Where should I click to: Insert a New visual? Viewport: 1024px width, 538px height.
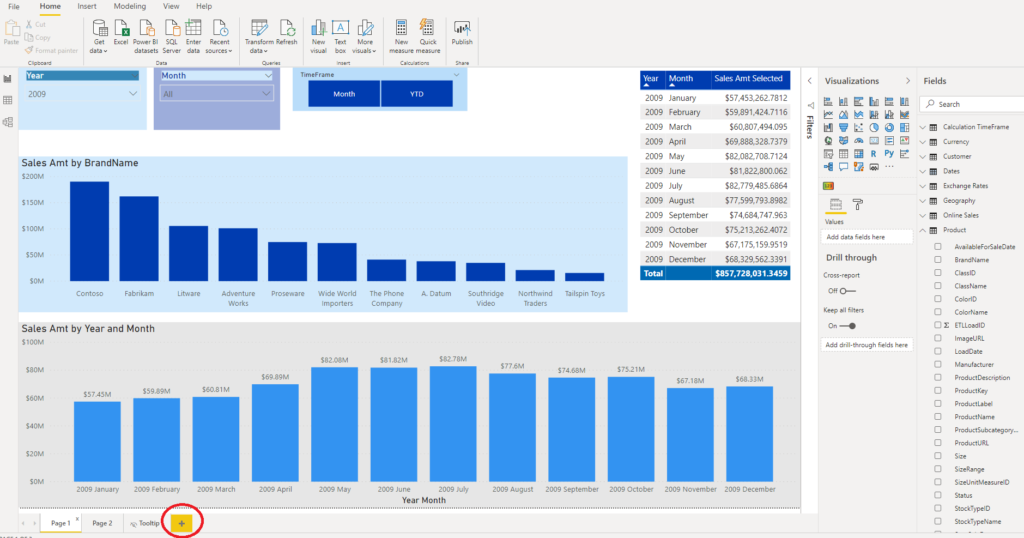click(x=318, y=37)
